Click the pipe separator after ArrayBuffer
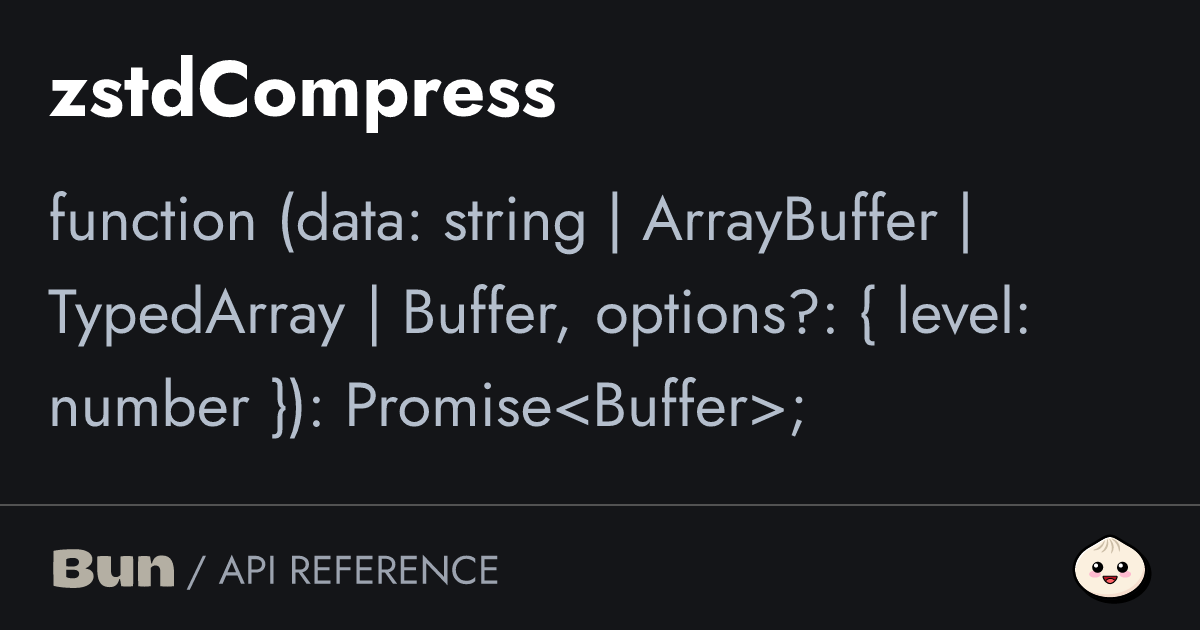 pos(965,221)
